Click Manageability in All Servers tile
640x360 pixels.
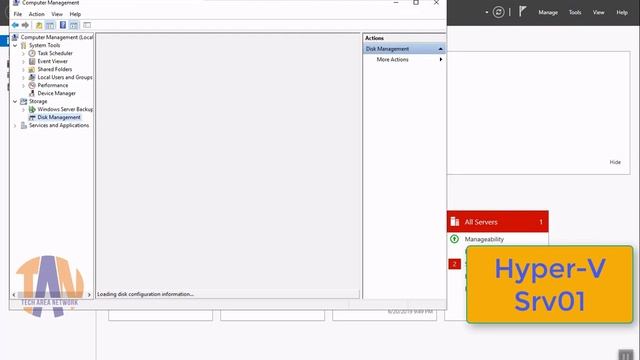pyautogui.click(x=484, y=239)
